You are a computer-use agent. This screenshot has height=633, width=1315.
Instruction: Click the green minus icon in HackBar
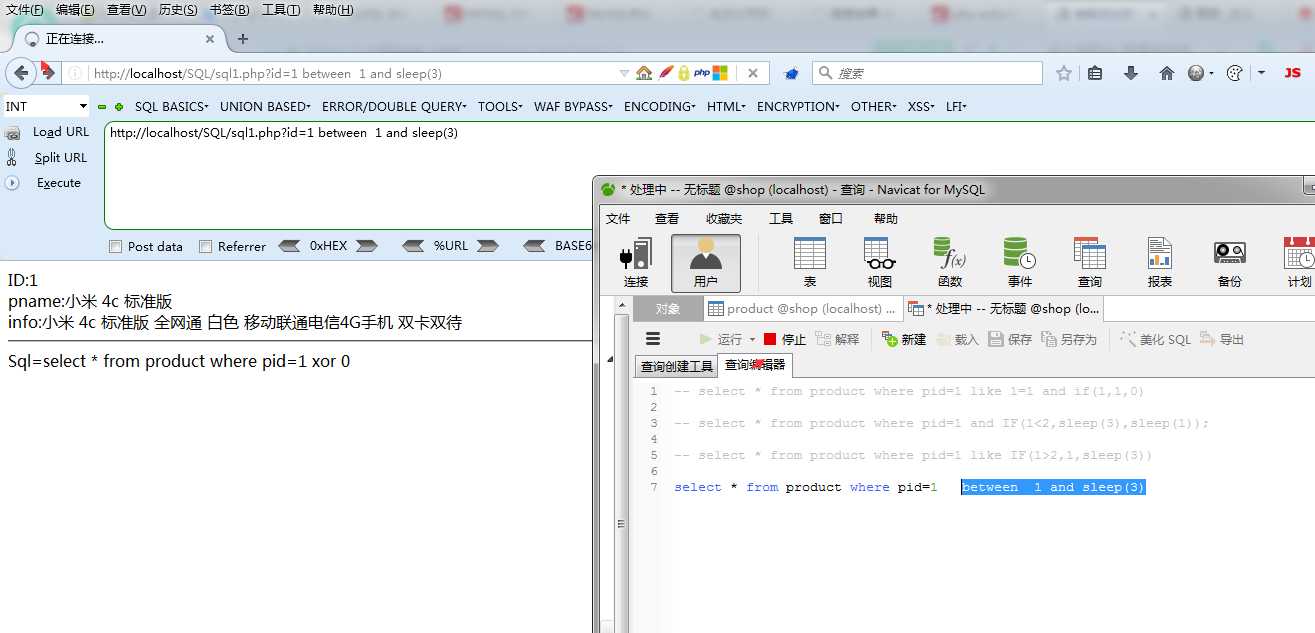pyautogui.click(x=102, y=107)
